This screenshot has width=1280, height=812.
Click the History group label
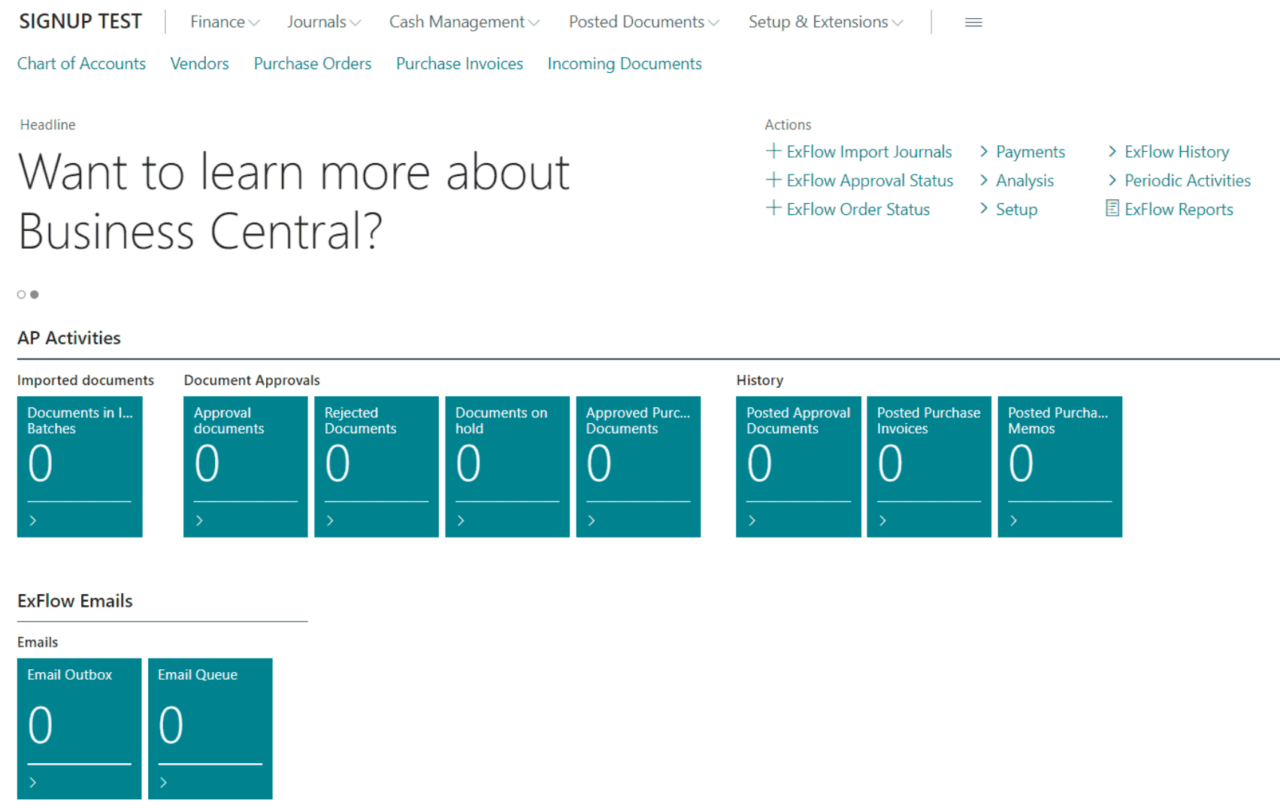tap(760, 380)
